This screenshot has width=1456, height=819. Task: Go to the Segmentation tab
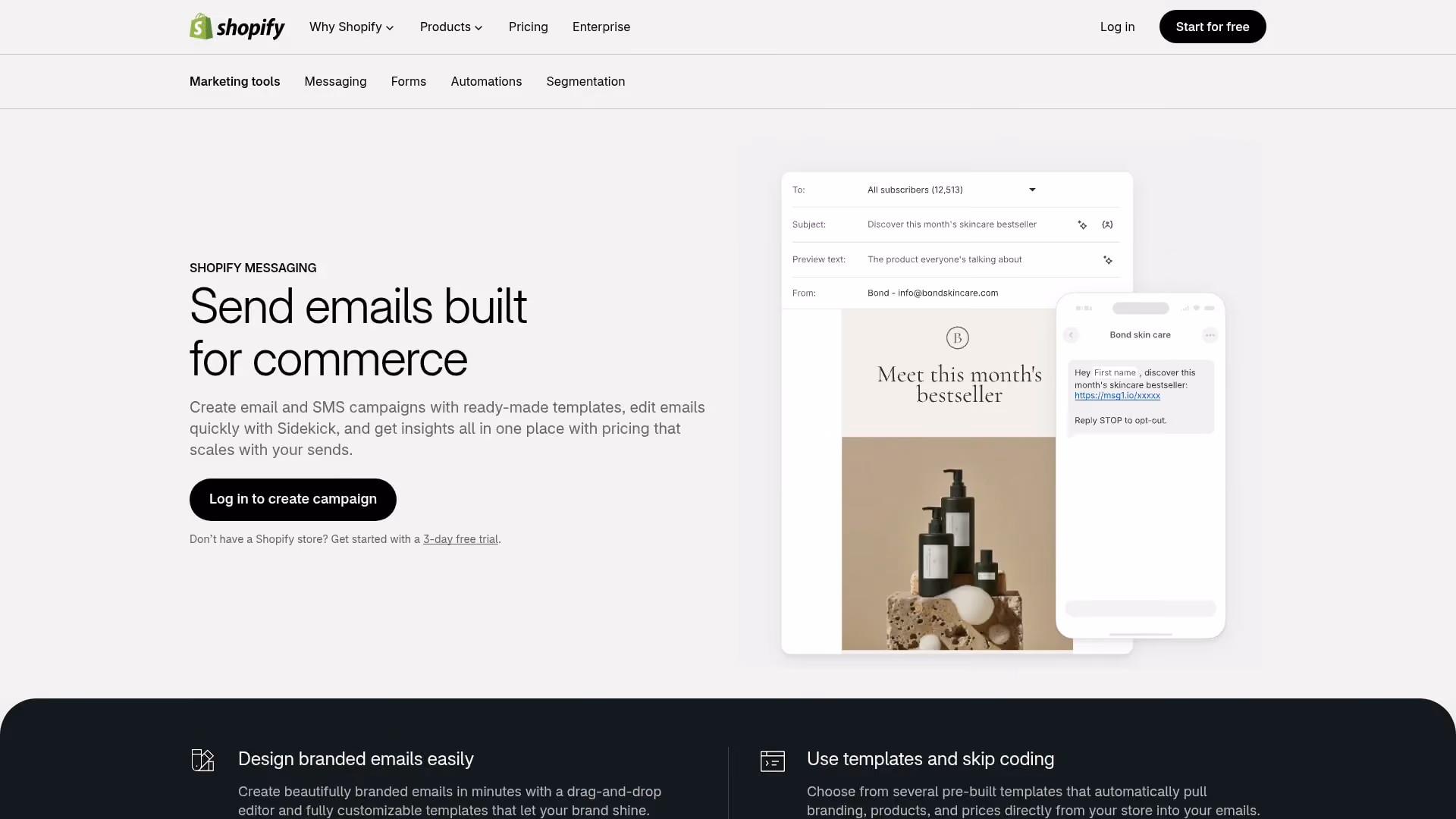(585, 81)
